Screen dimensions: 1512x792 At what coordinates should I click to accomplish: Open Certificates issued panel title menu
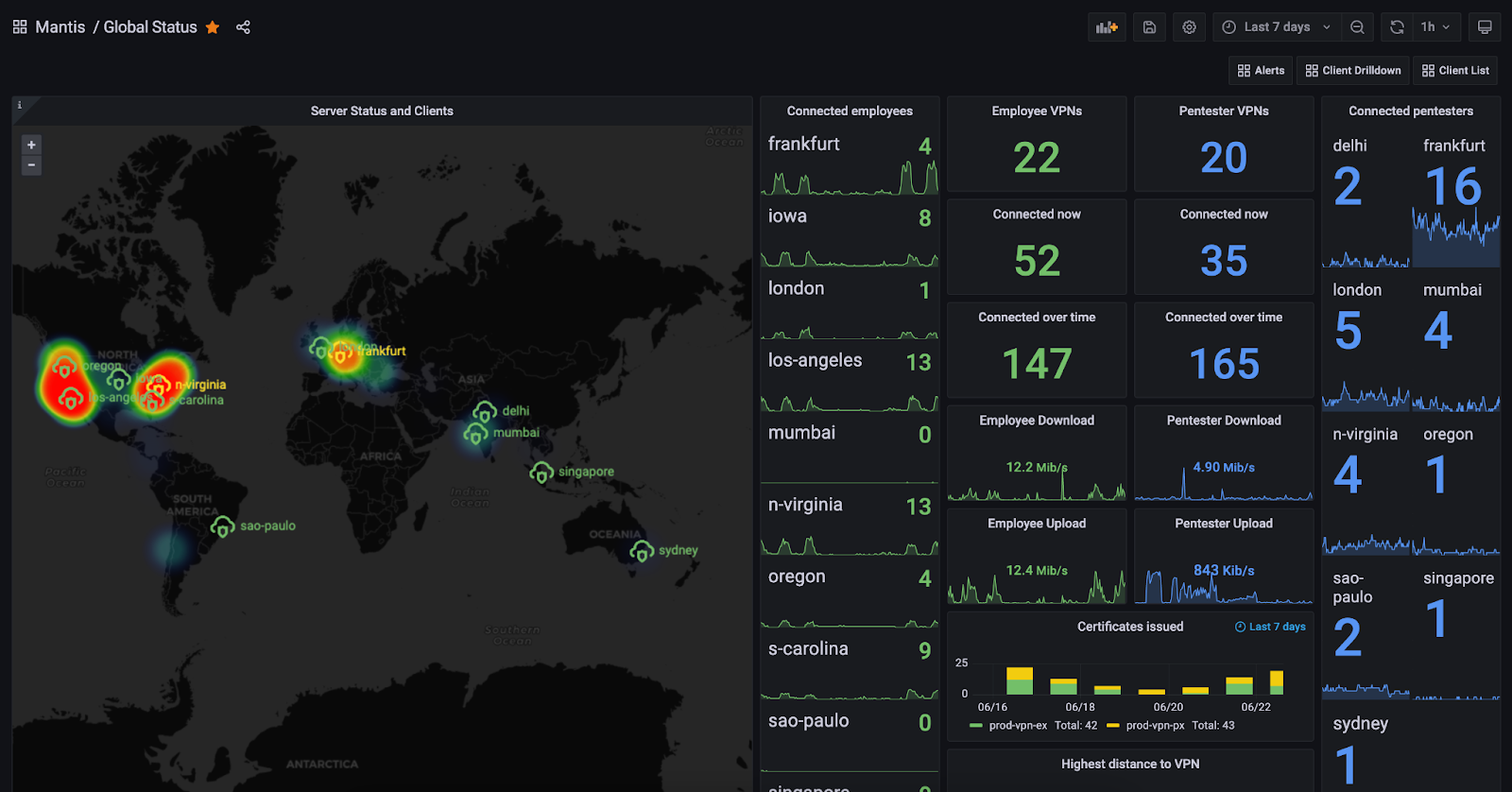[x=1130, y=627]
